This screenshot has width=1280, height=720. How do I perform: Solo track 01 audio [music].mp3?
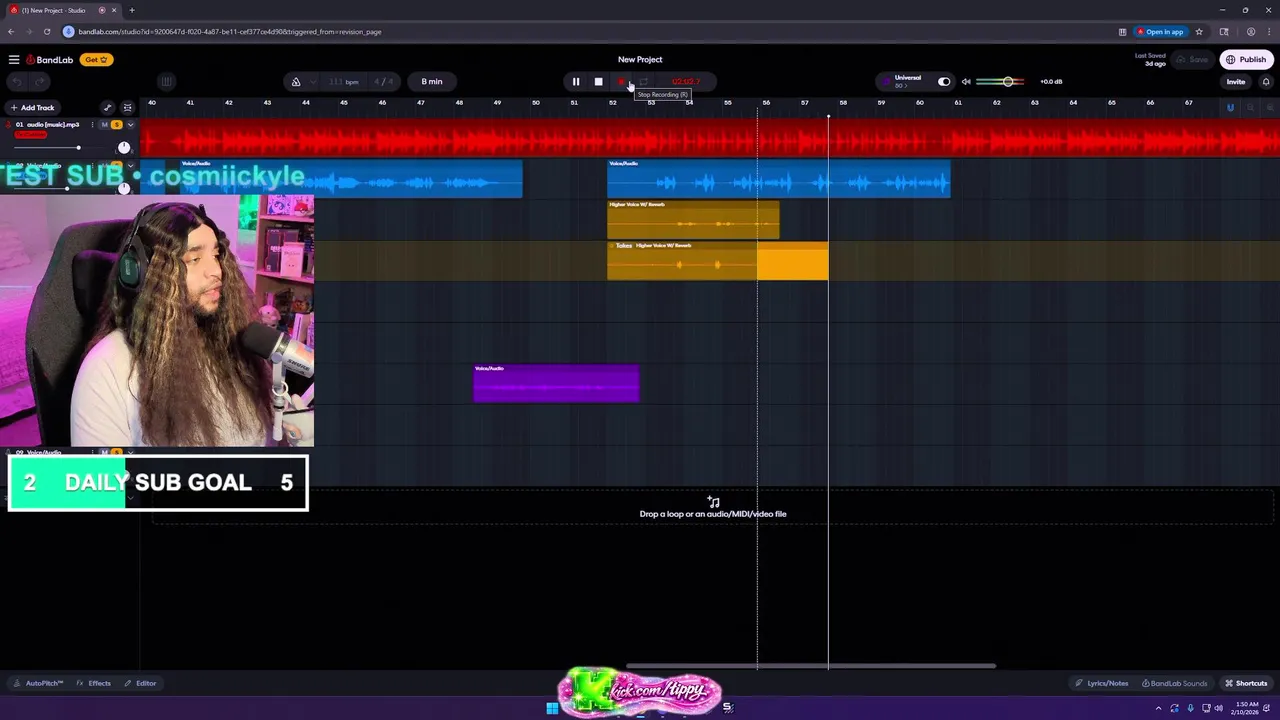tap(117, 125)
